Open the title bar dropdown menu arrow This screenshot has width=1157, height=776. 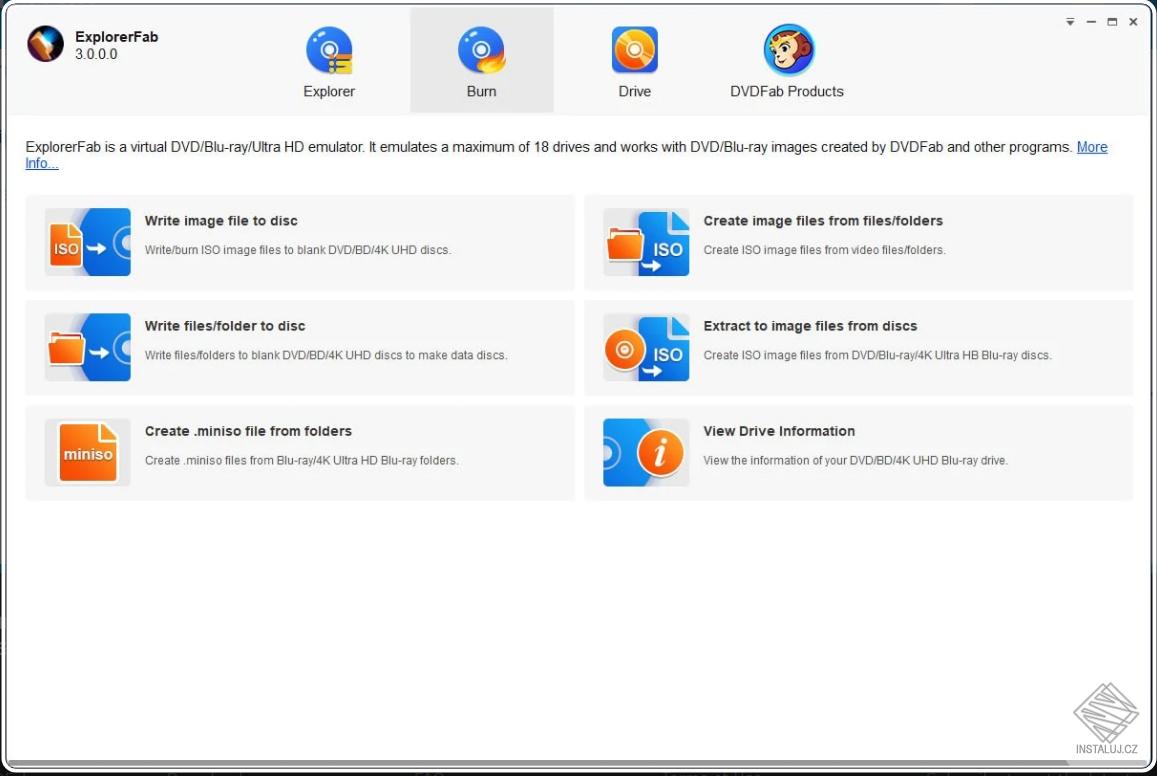(x=1070, y=22)
